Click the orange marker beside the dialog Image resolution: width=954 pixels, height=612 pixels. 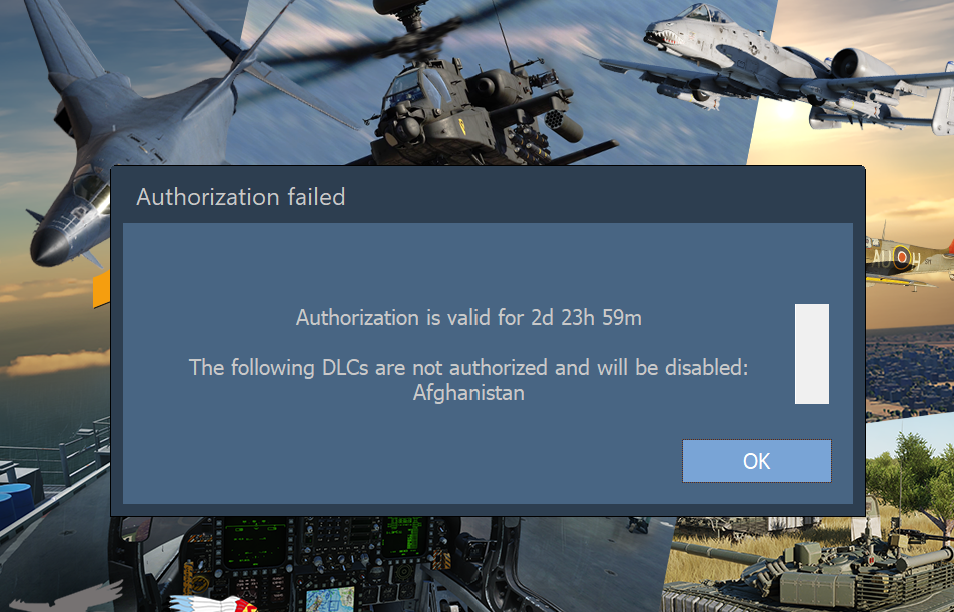pos(101,289)
